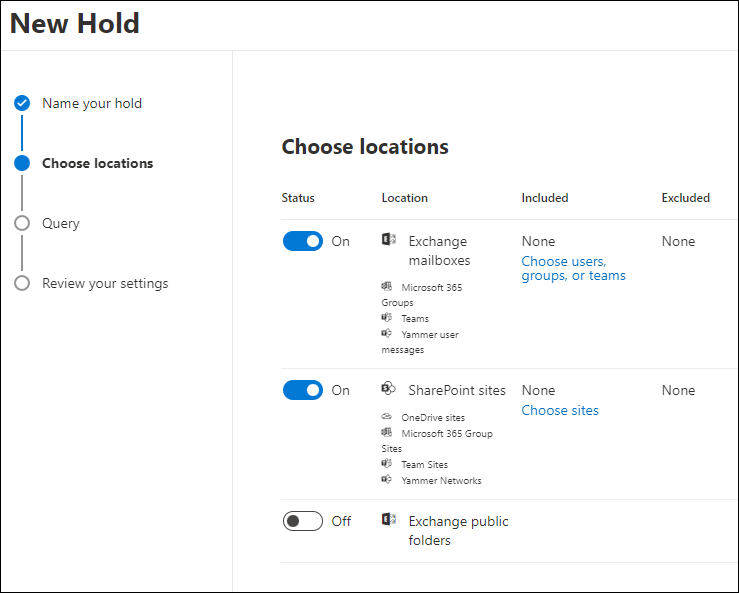Go back to Name your hold step
This screenshot has height=593, width=739.
92,103
